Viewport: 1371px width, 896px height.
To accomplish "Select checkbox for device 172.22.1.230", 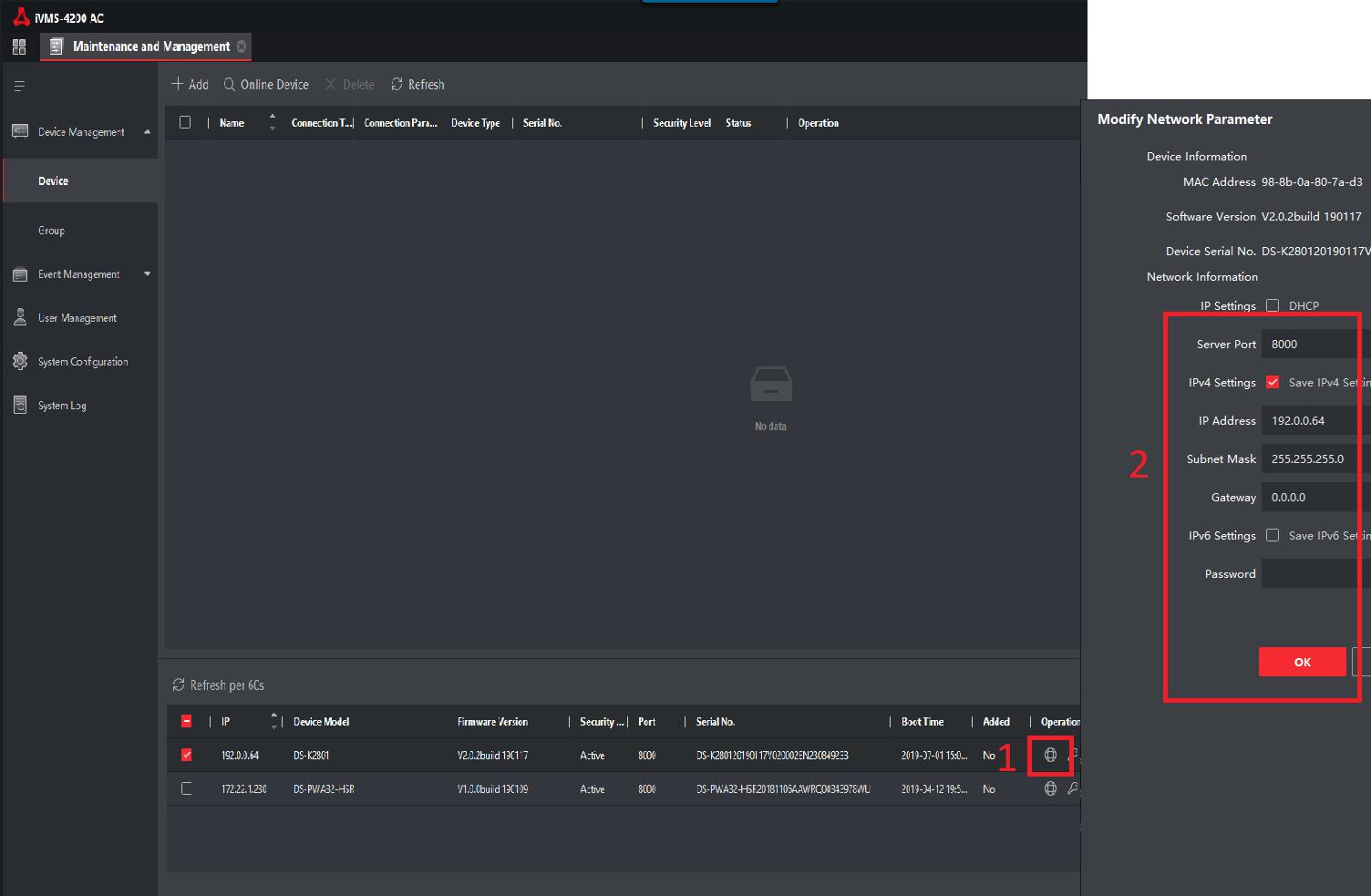I will coord(187,789).
